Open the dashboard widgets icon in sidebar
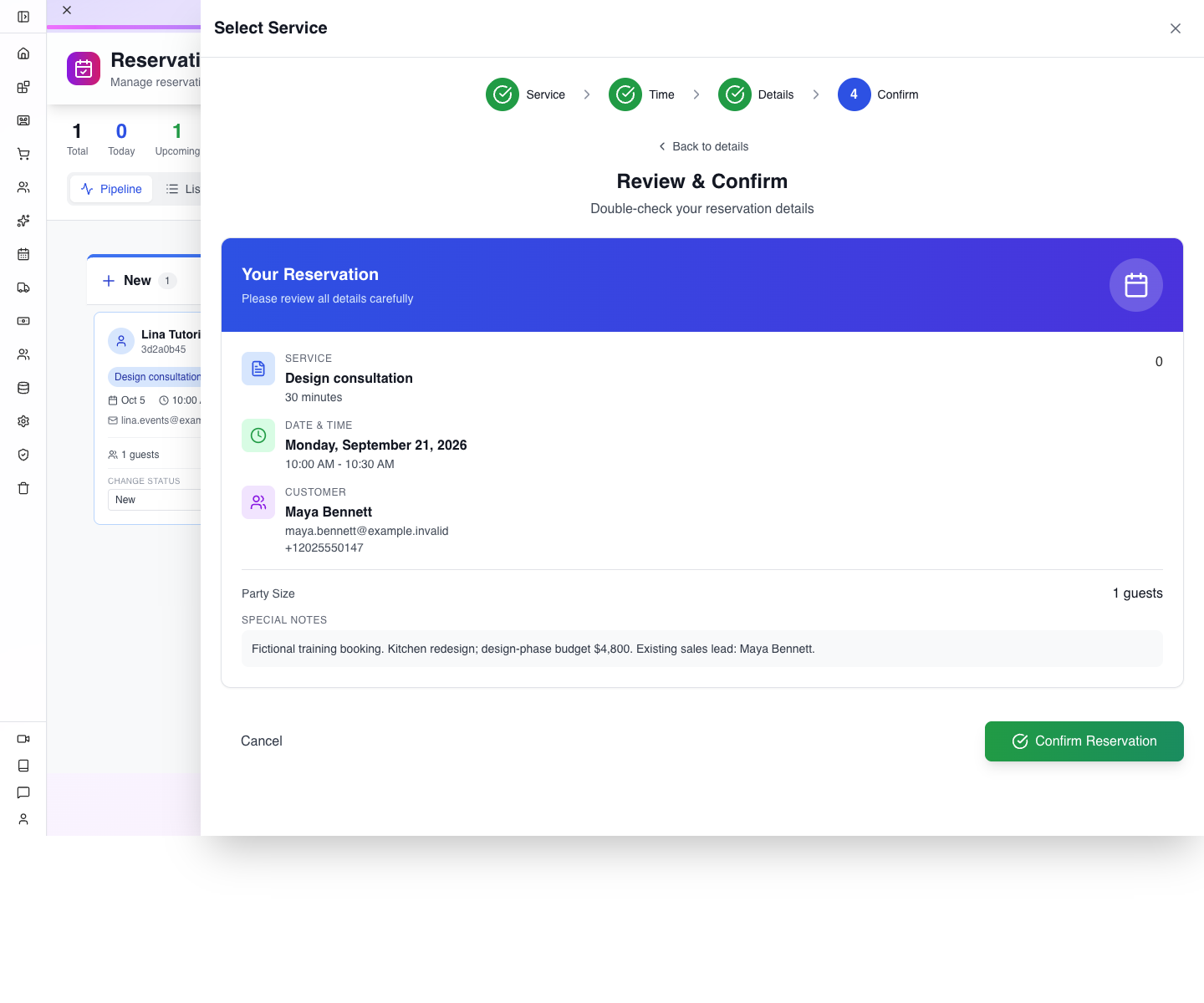Viewport: 1204px width, 1003px height. [x=23, y=87]
